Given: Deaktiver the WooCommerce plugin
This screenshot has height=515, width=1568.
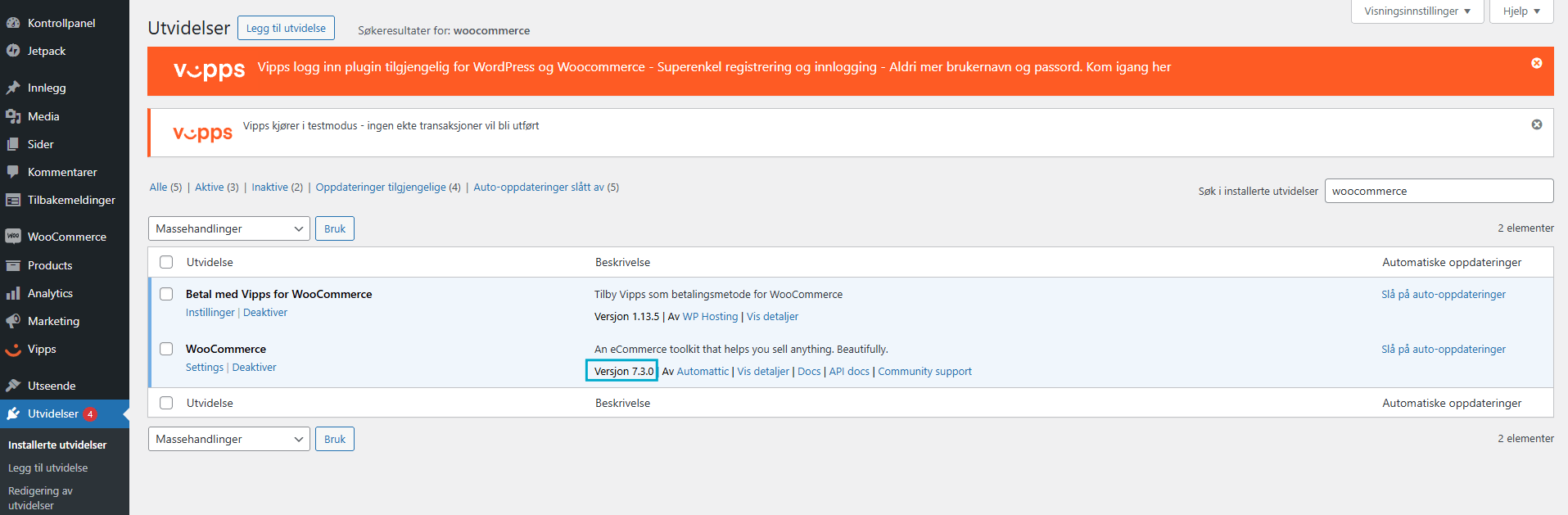Looking at the screenshot, I should [x=254, y=368].
